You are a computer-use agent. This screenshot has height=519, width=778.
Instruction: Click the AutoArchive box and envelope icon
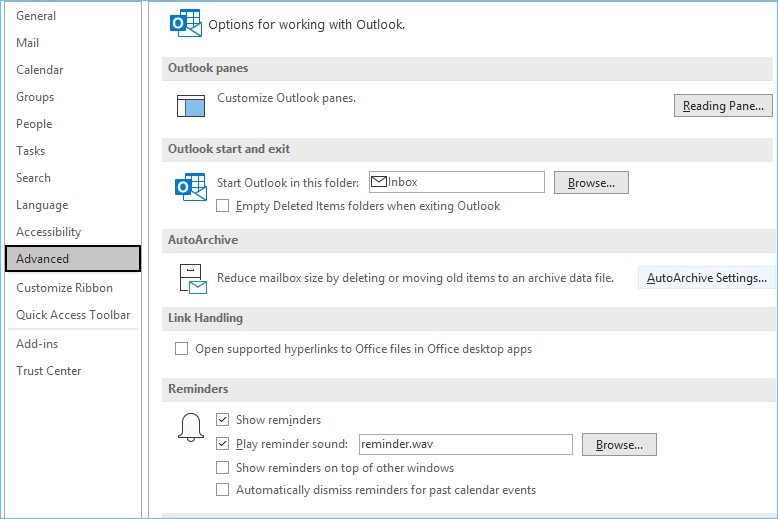[192, 279]
